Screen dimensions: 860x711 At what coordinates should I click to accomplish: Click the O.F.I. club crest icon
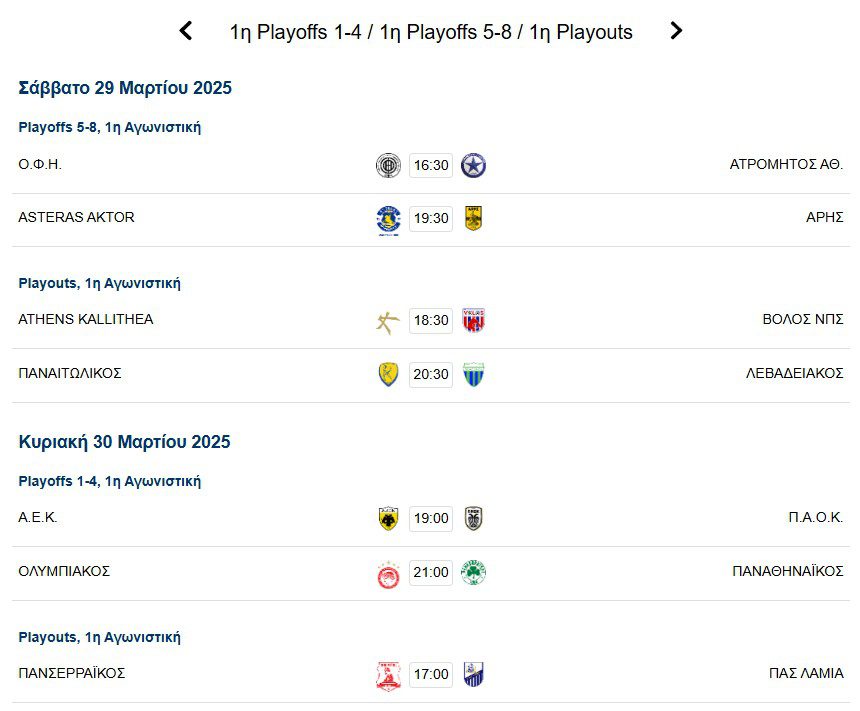tap(388, 165)
